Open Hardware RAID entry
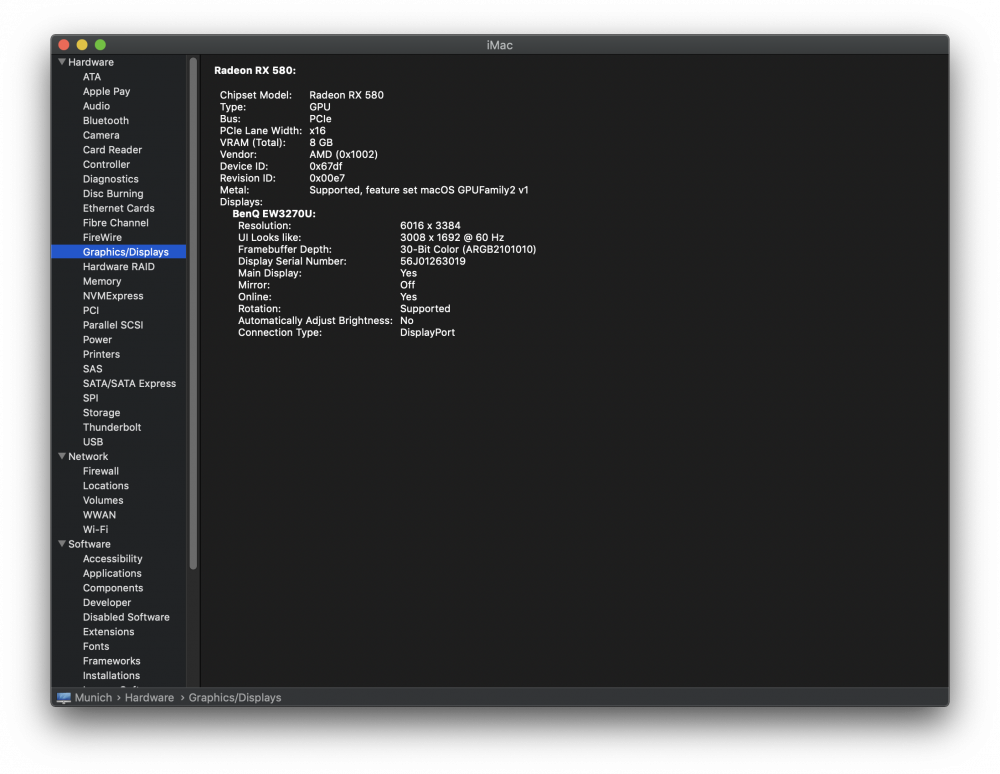 [119, 267]
